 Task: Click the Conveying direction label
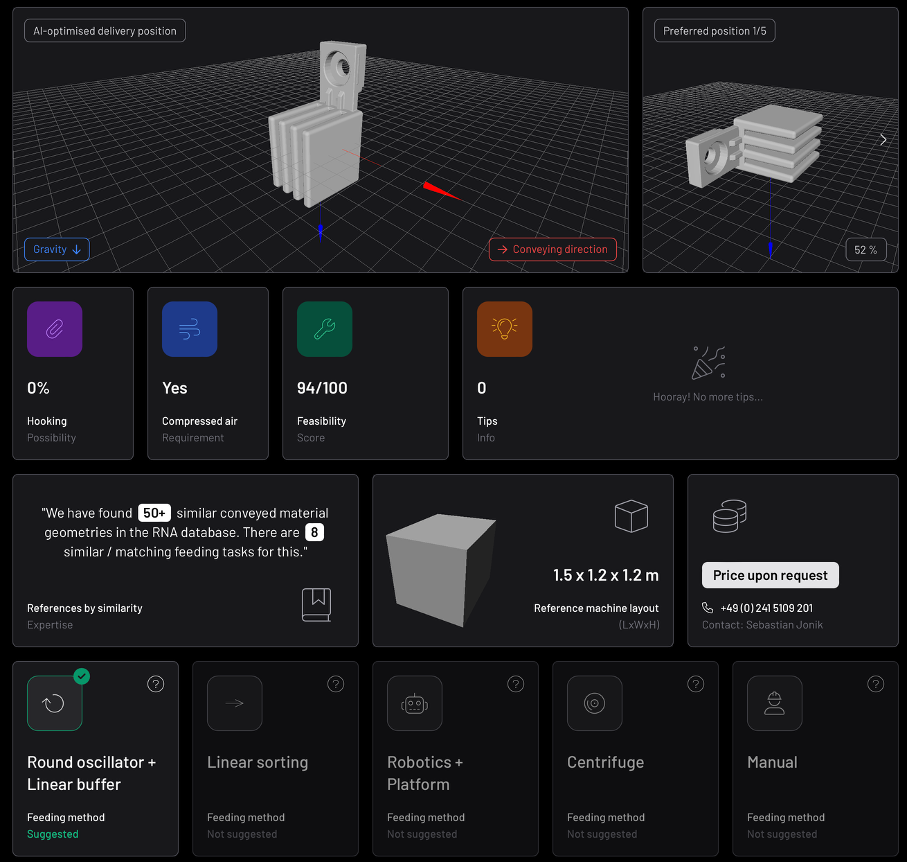(552, 249)
